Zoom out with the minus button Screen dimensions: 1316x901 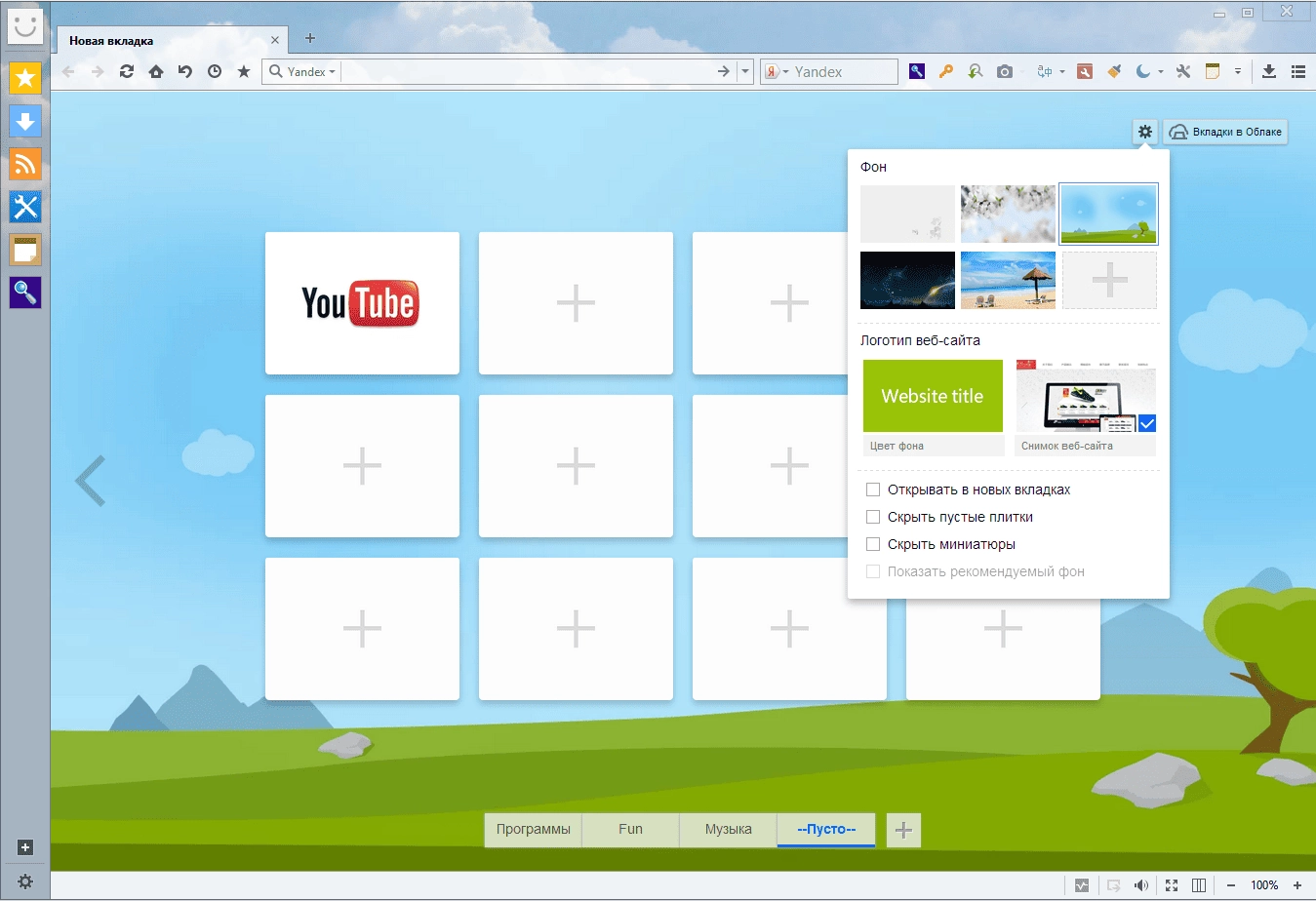tap(1231, 885)
